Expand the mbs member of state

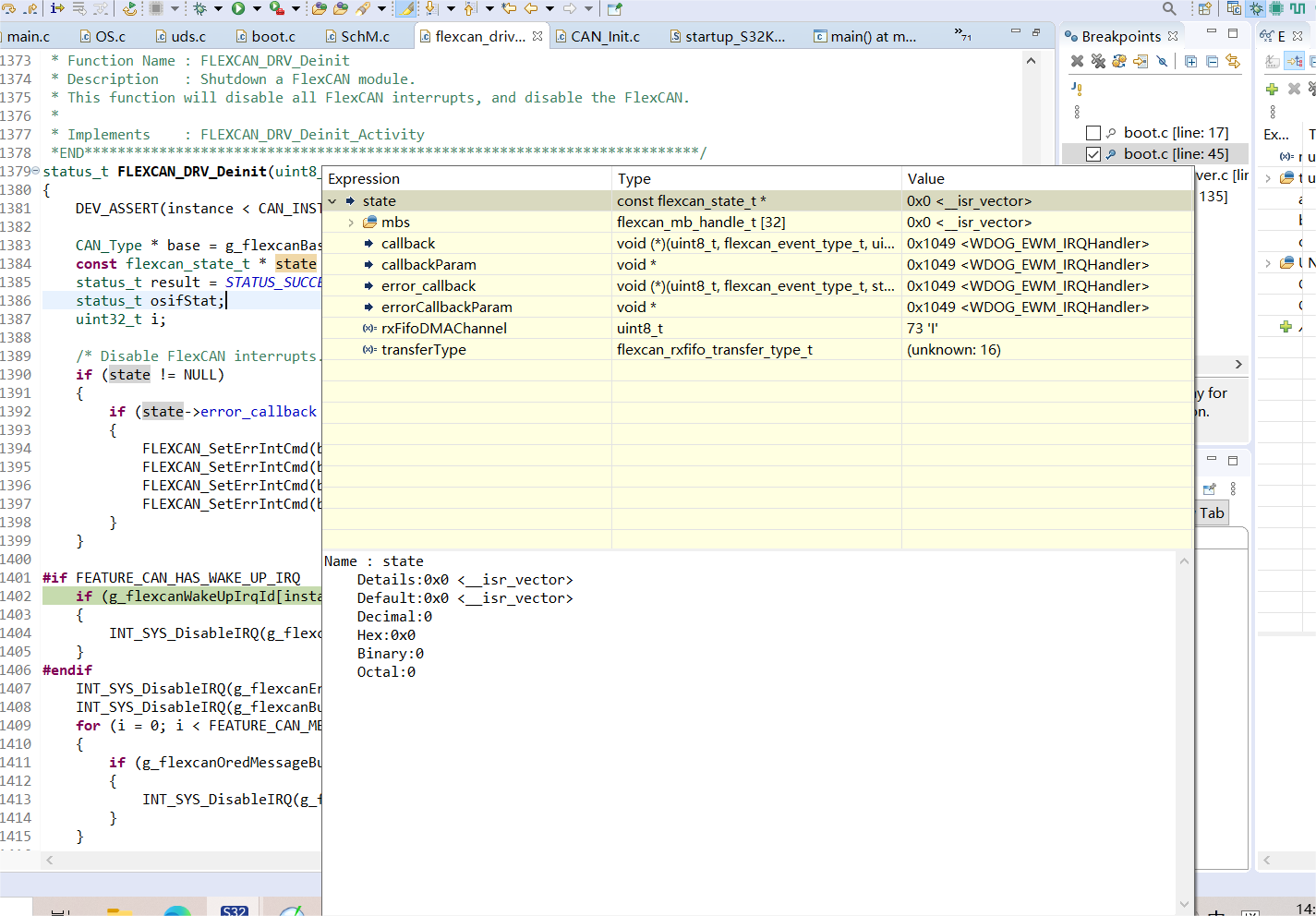(351, 222)
